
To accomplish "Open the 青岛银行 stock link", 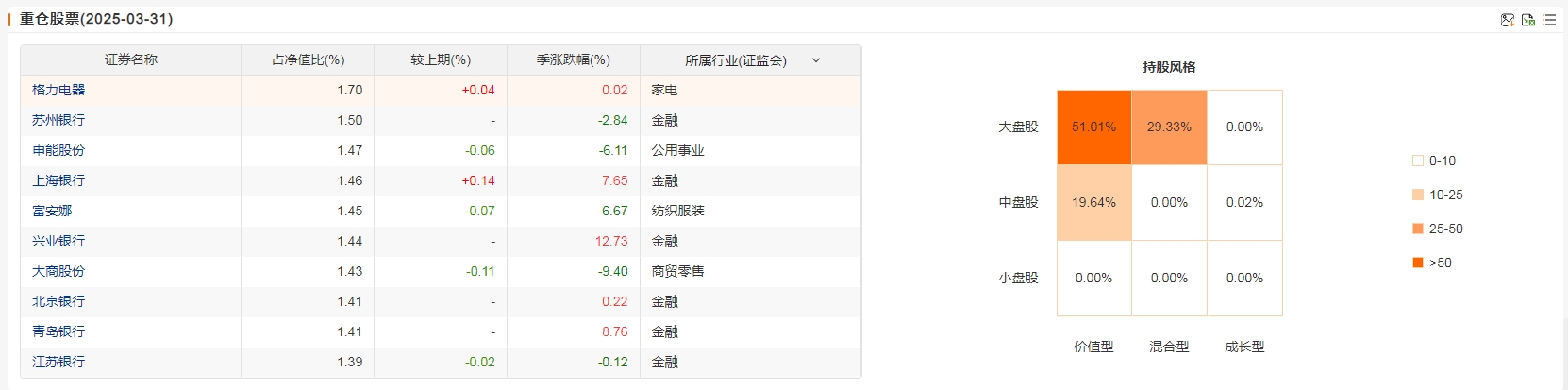I will [58, 331].
